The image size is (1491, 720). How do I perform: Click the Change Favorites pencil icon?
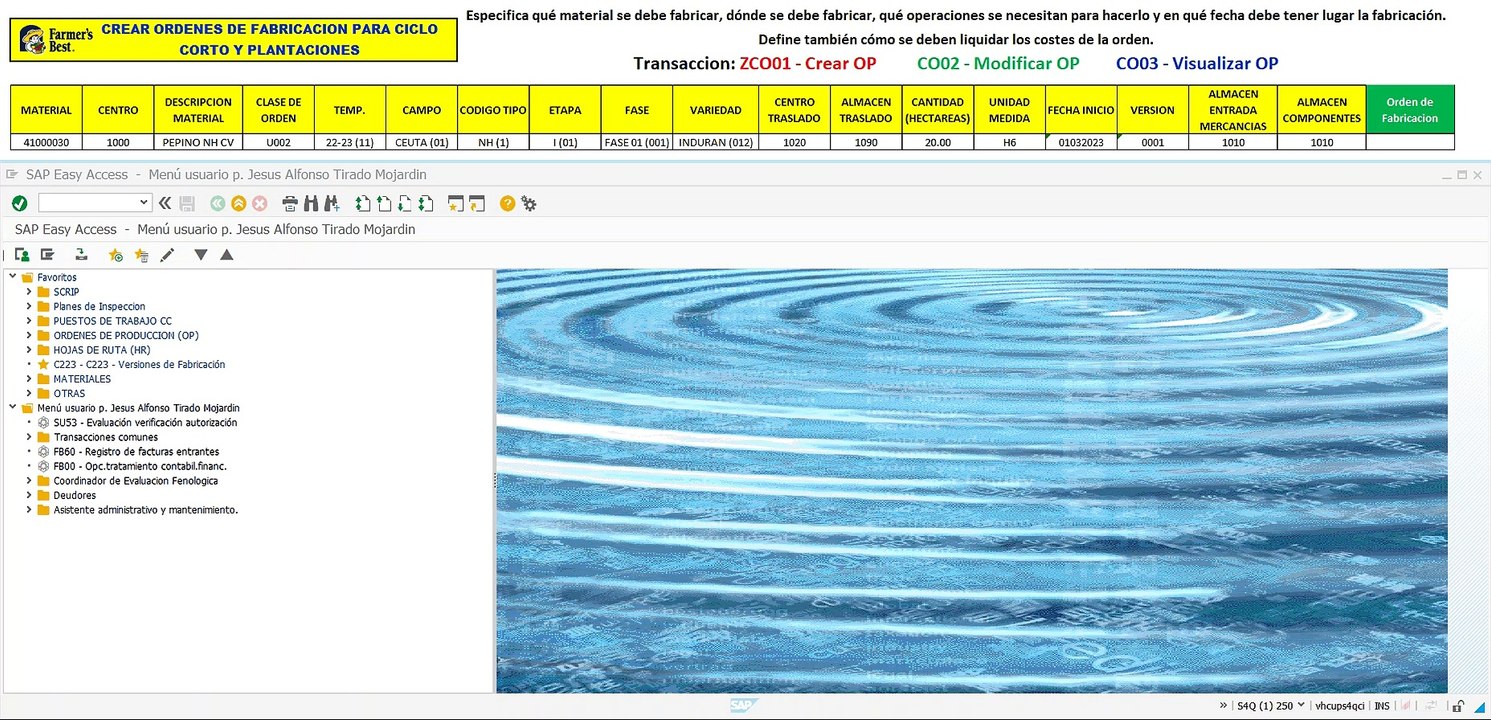pyautogui.click(x=167, y=255)
